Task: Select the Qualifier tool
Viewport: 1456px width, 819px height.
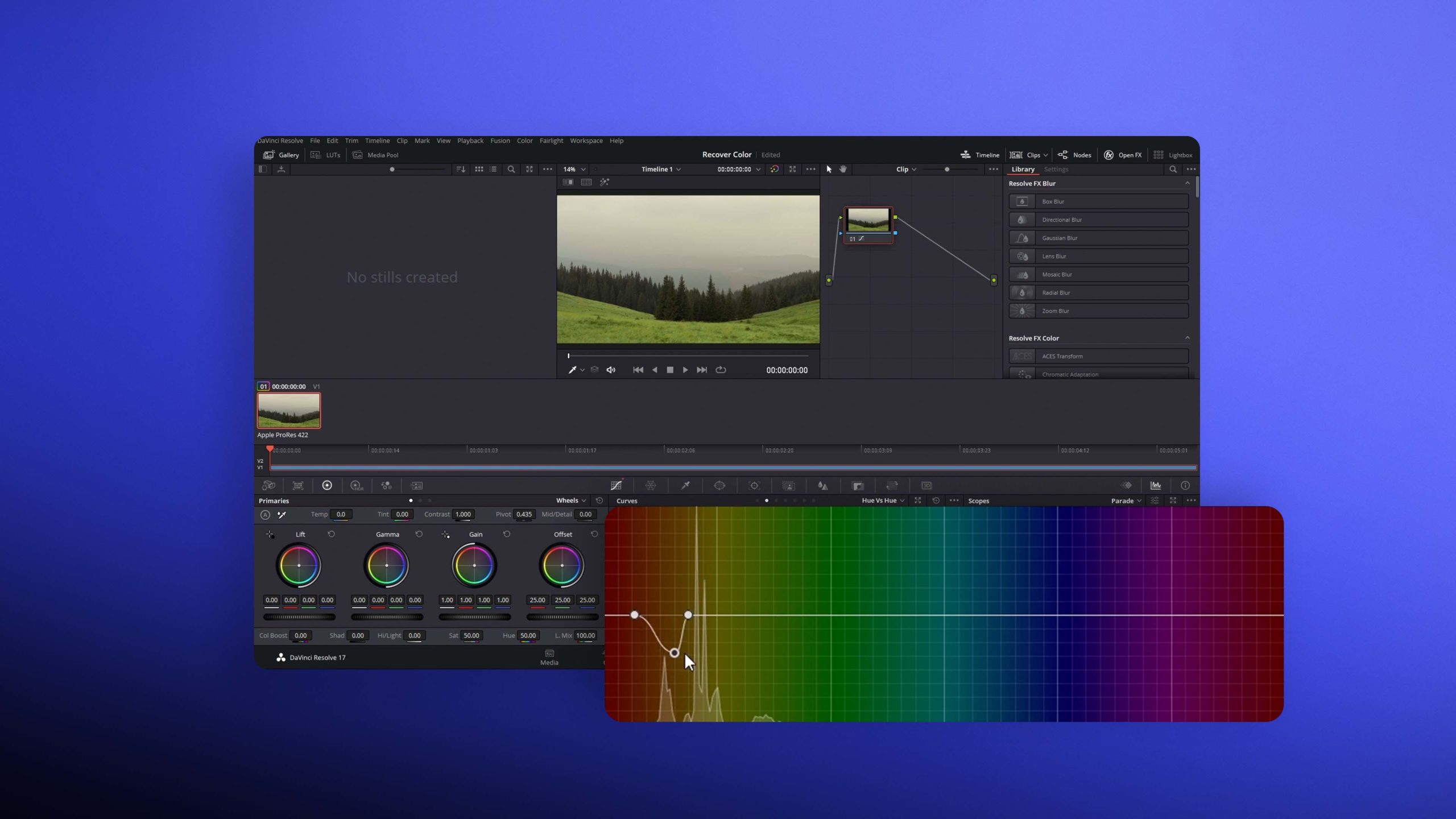Action: (686, 485)
